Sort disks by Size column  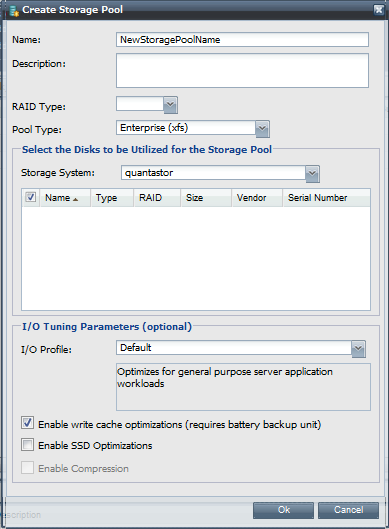point(206,198)
